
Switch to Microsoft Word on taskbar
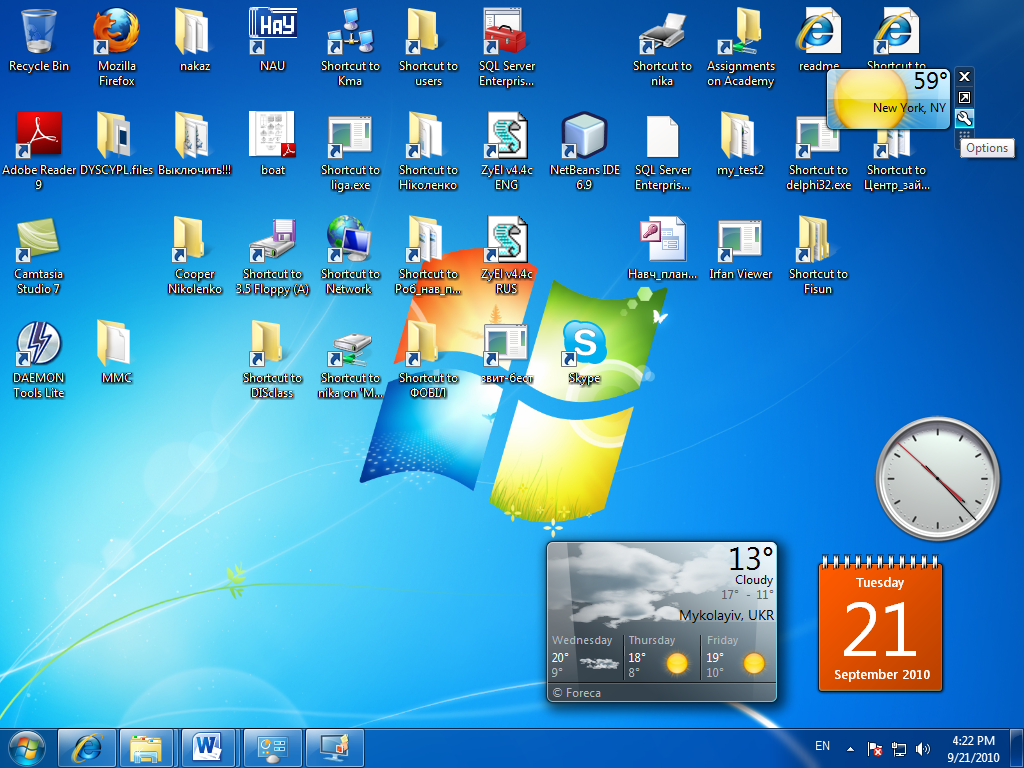[x=208, y=748]
